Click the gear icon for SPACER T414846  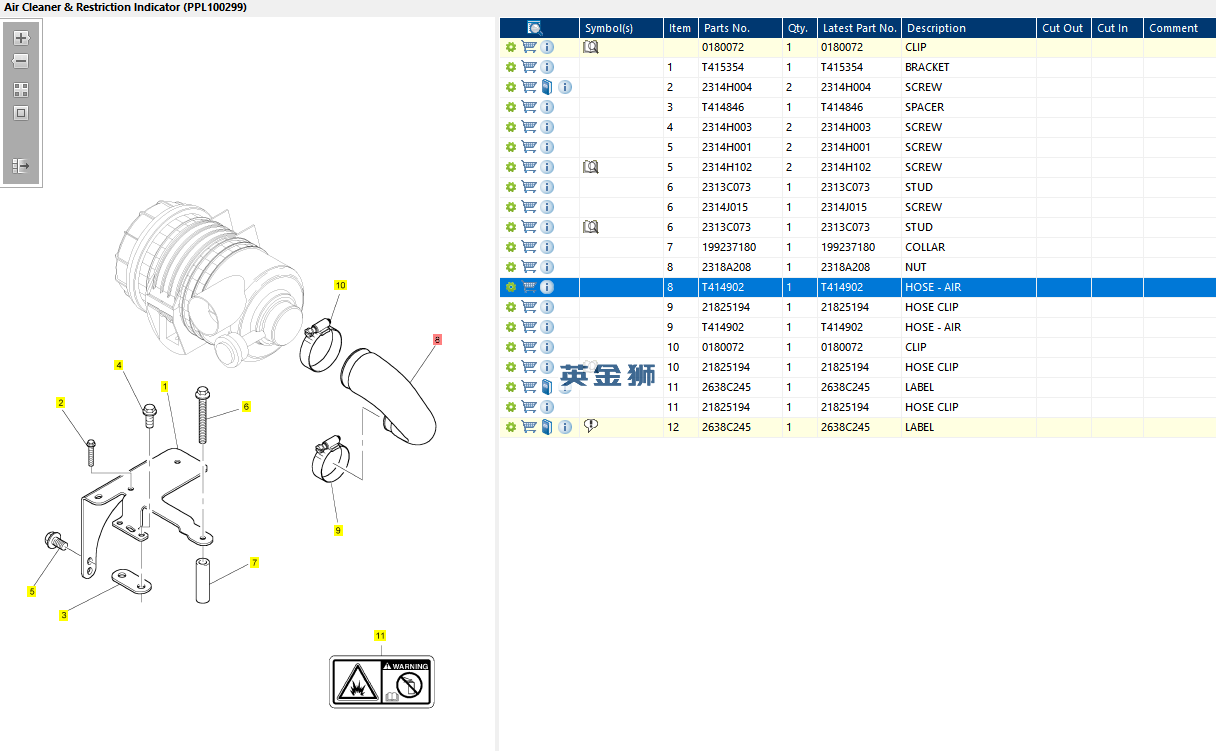pyautogui.click(x=510, y=107)
